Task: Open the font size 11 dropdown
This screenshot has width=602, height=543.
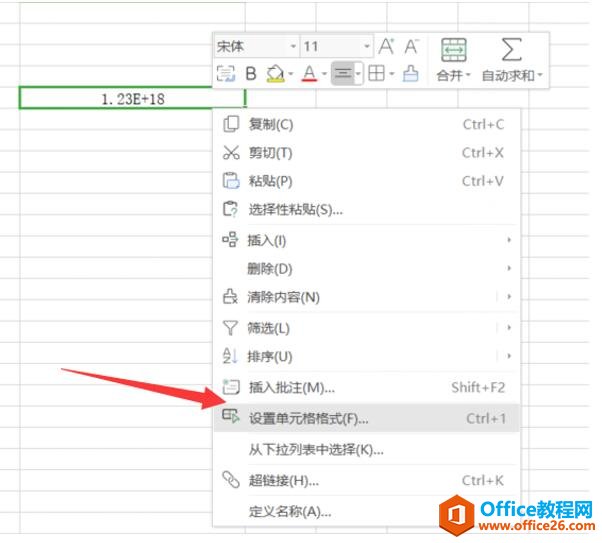Action: (x=367, y=46)
